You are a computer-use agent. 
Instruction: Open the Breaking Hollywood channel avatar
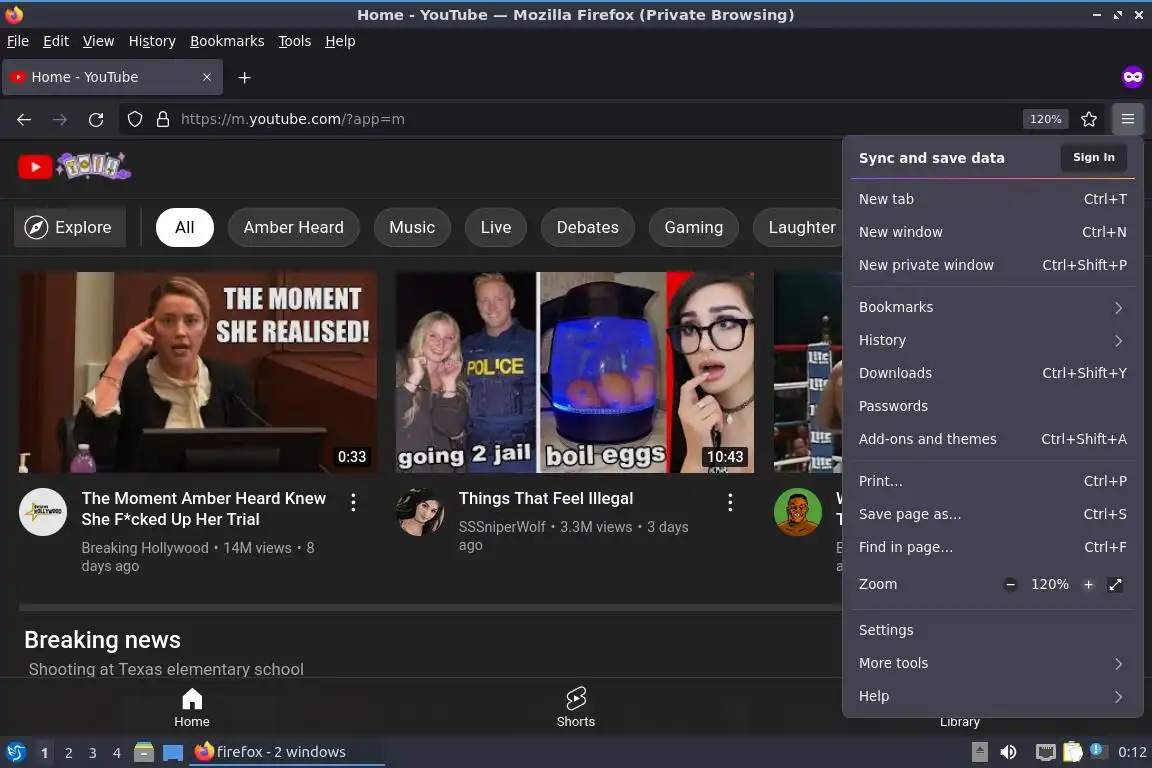pyautogui.click(x=43, y=512)
